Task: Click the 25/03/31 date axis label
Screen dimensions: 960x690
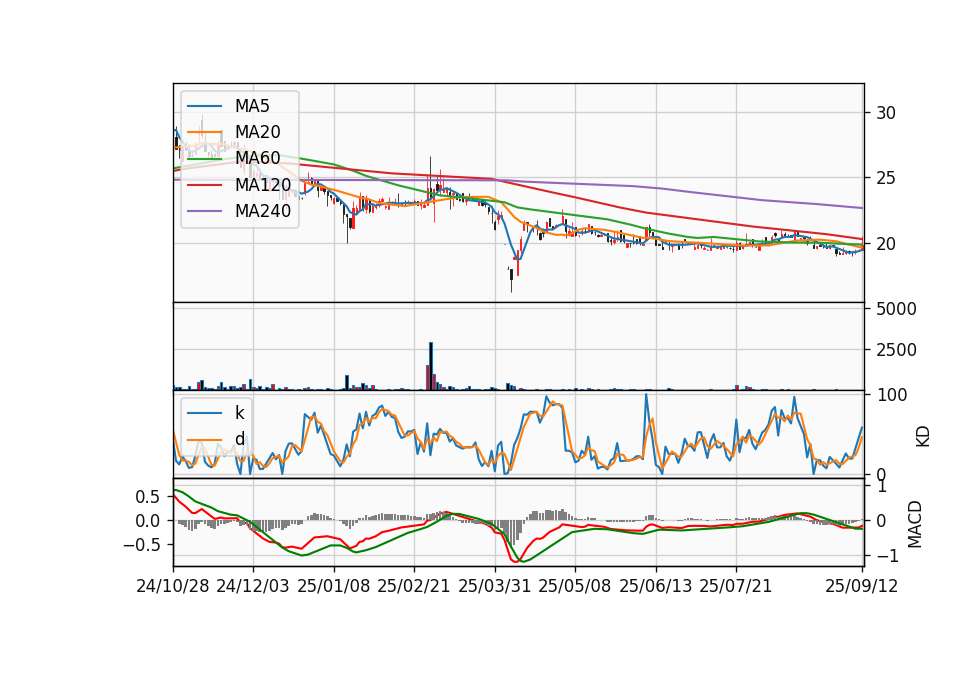Action: tap(495, 586)
